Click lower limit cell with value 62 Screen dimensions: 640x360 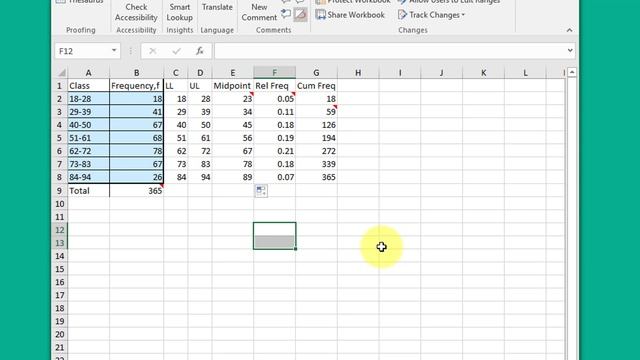pyautogui.click(x=176, y=151)
